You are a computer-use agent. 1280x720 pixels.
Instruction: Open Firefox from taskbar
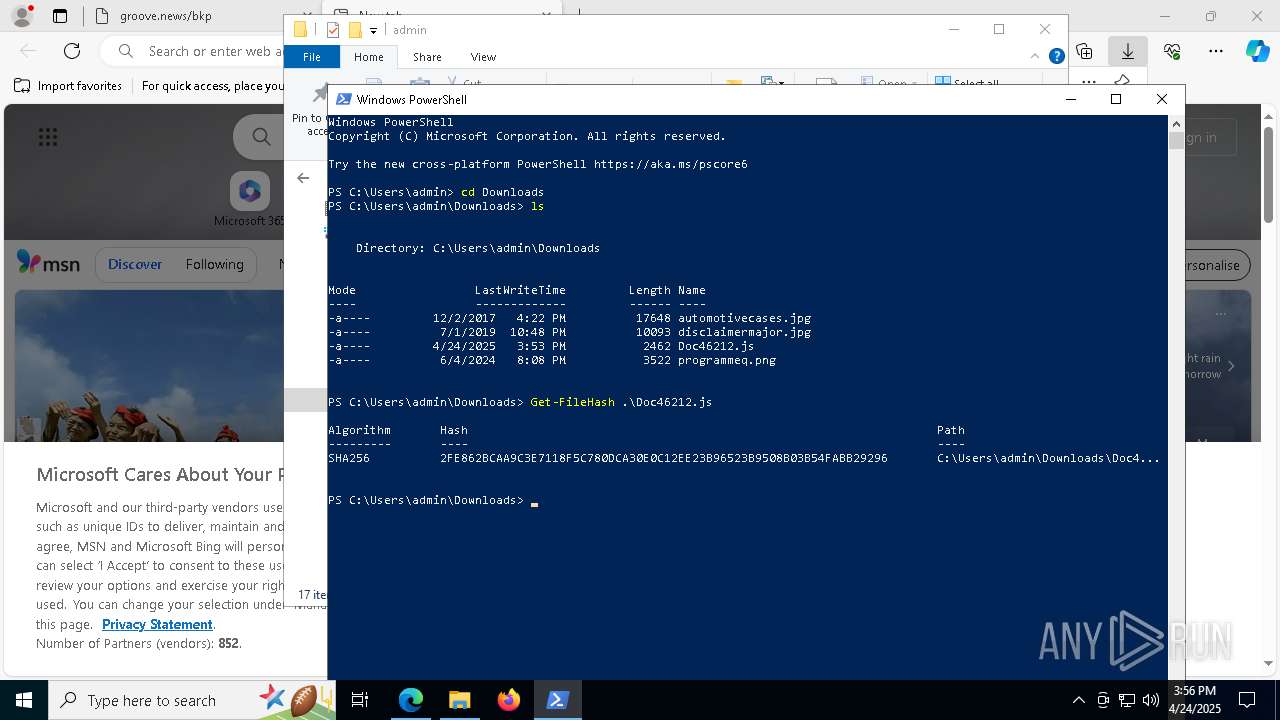(x=508, y=700)
